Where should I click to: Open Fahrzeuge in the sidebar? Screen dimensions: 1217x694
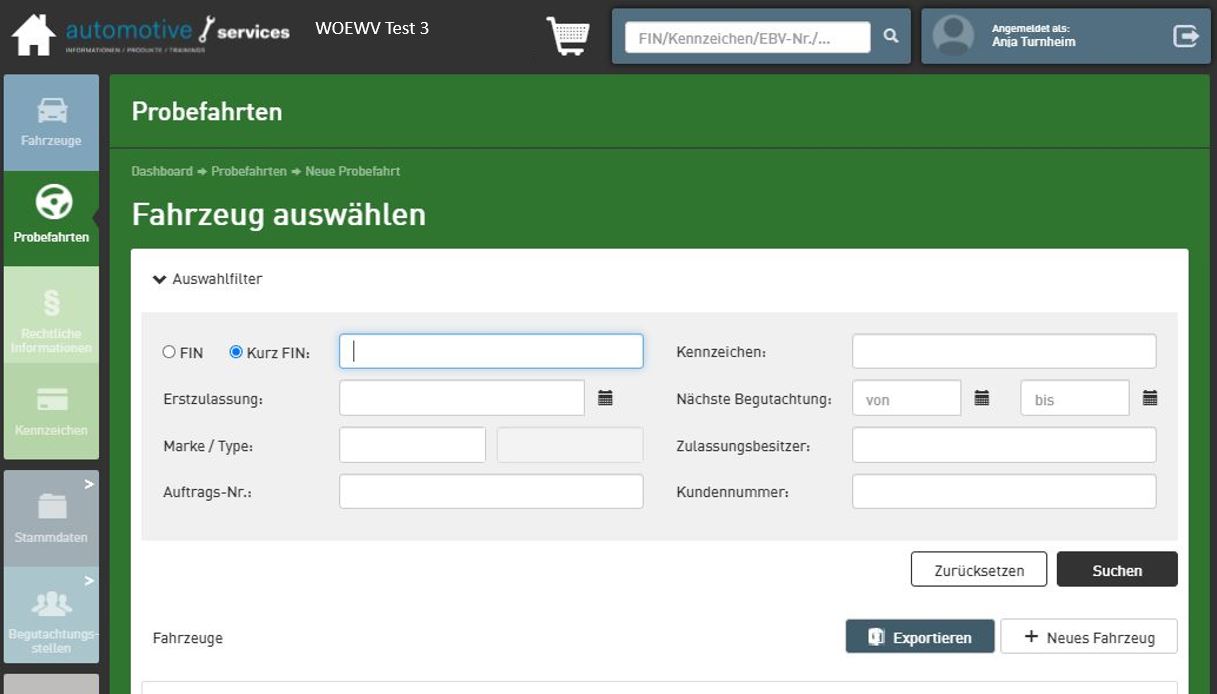coord(51,122)
